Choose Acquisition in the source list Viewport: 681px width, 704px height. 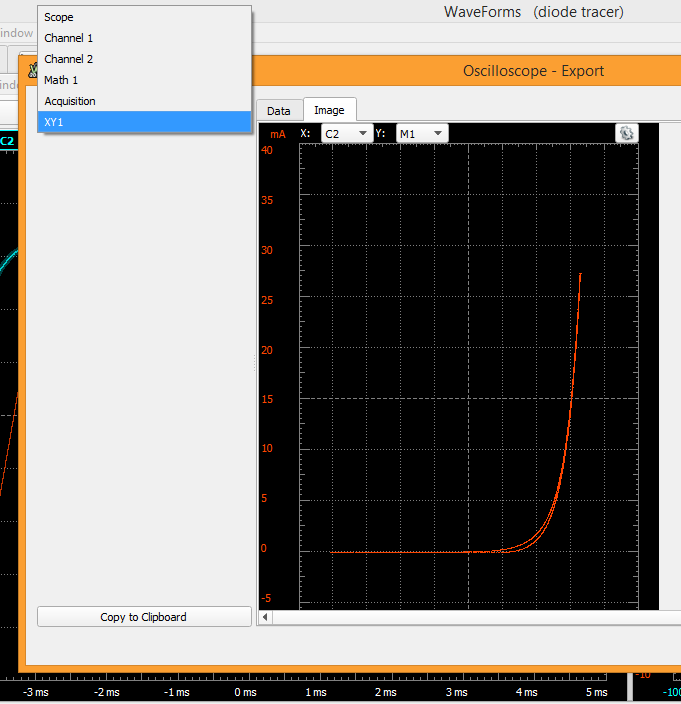[70, 101]
